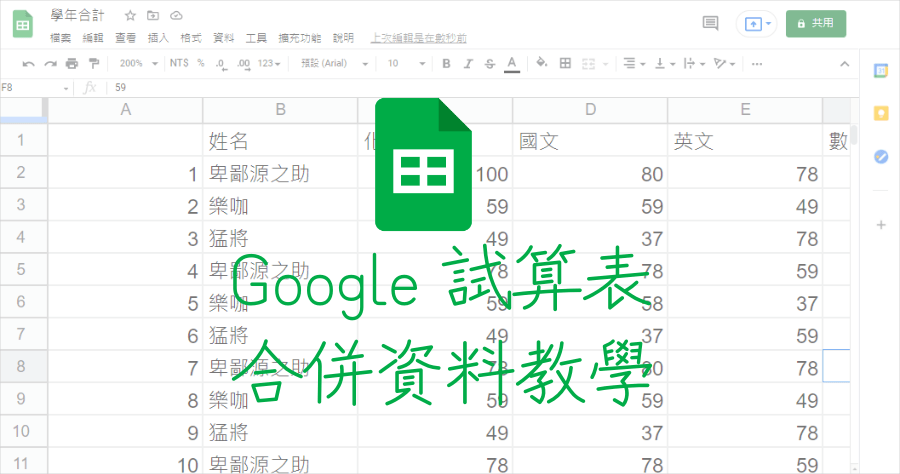Open the text color picker

point(512,64)
